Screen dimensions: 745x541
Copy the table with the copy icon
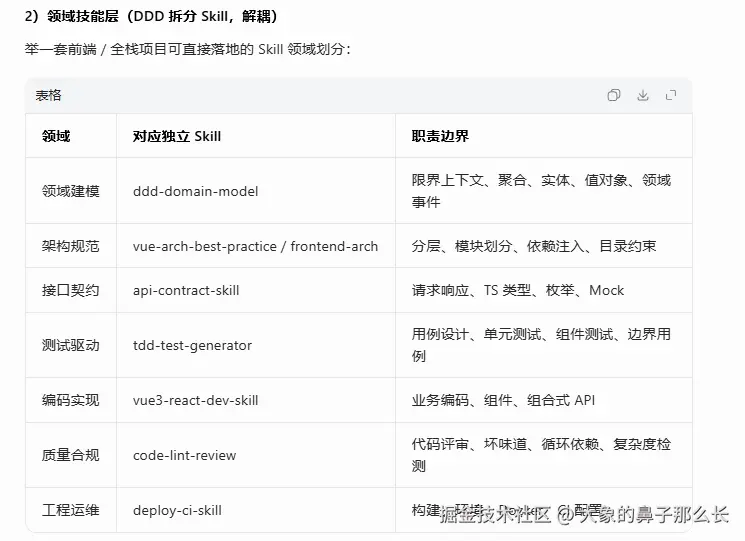pos(613,95)
